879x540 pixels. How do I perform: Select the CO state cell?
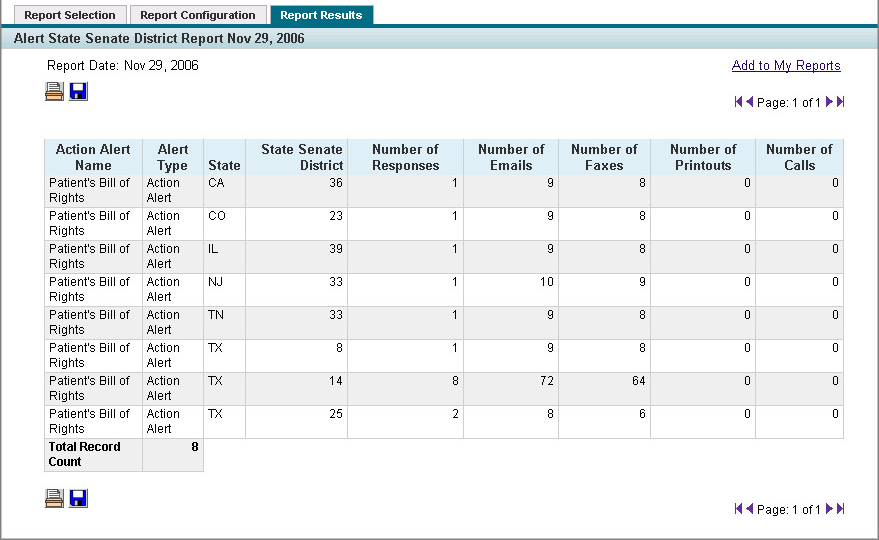click(224, 224)
